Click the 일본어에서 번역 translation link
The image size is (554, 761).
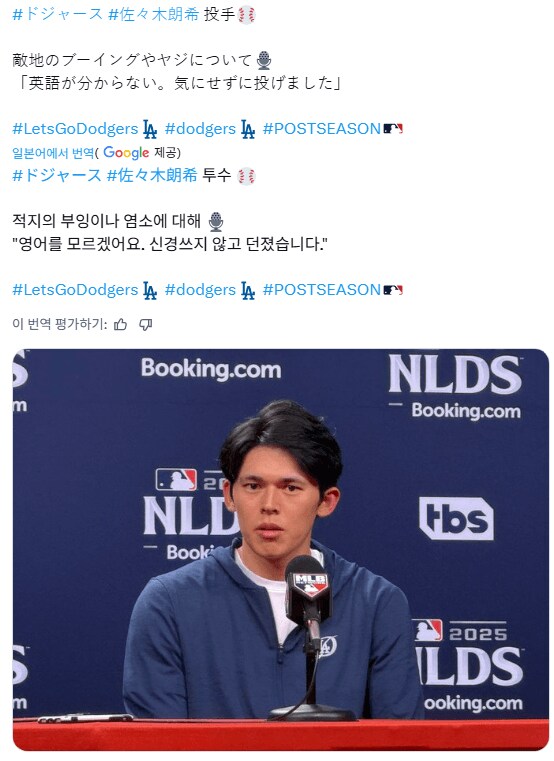(x=53, y=153)
